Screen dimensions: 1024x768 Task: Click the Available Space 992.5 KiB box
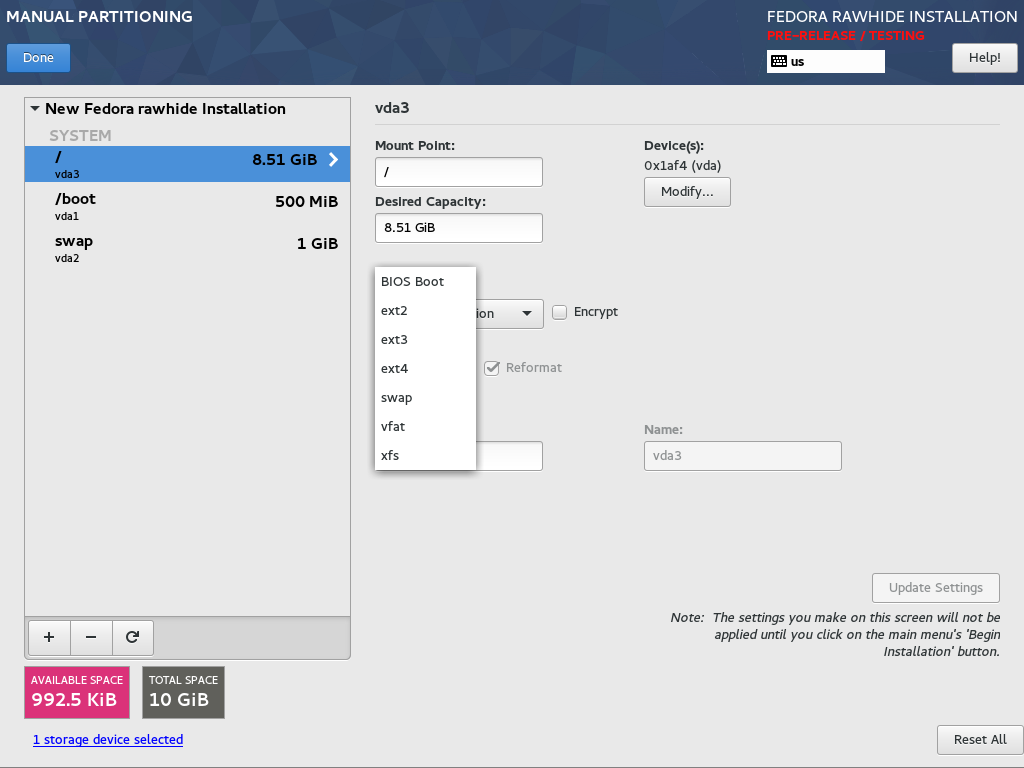point(77,692)
